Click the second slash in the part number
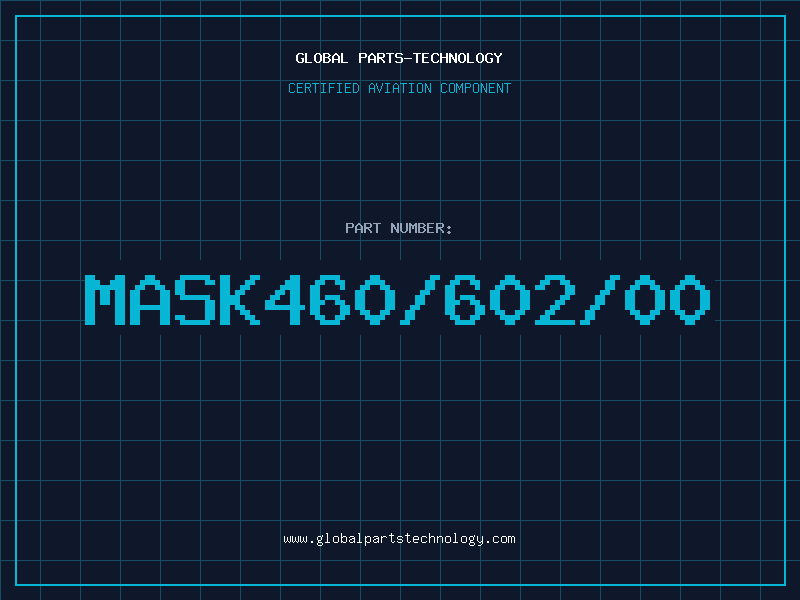This screenshot has width=800, height=600. 600,300
